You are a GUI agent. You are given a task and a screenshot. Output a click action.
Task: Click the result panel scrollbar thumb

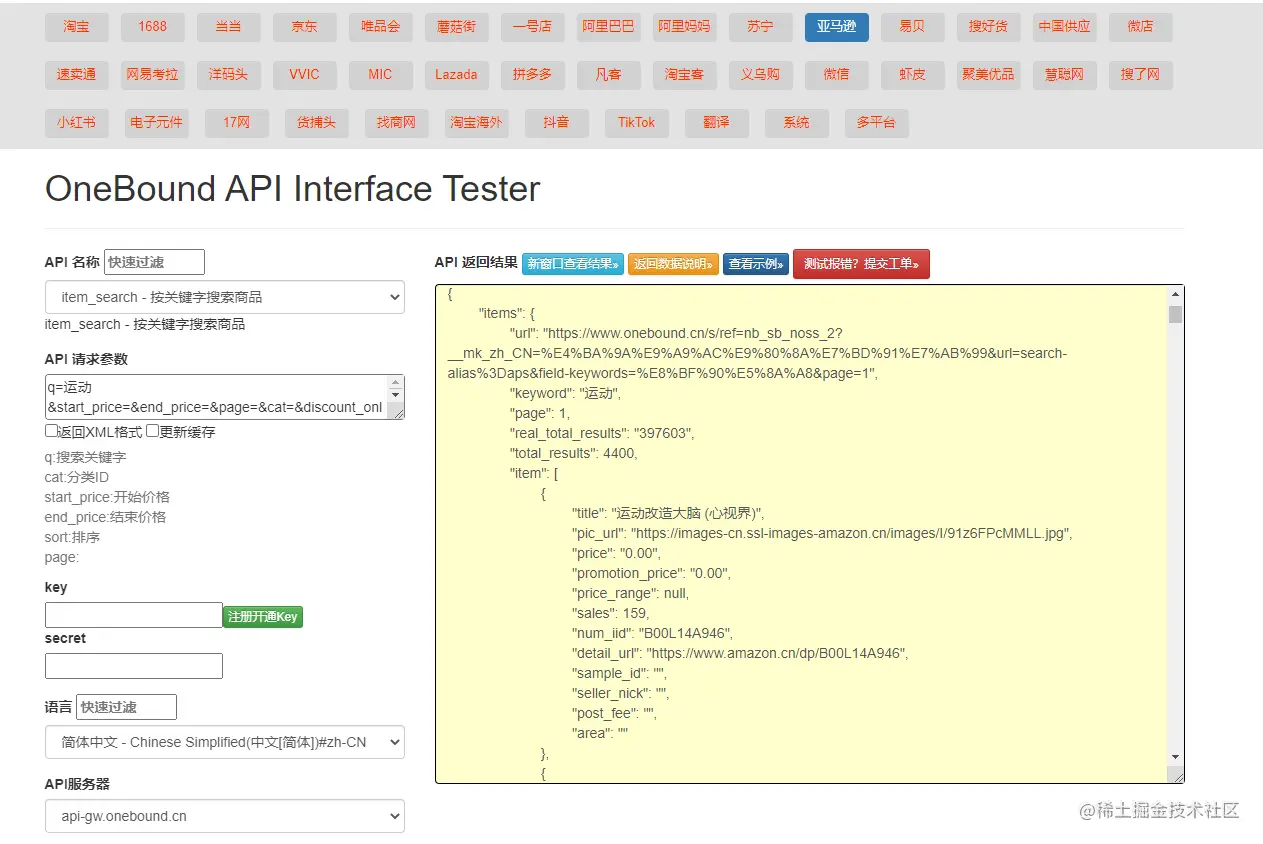[1175, 314]
